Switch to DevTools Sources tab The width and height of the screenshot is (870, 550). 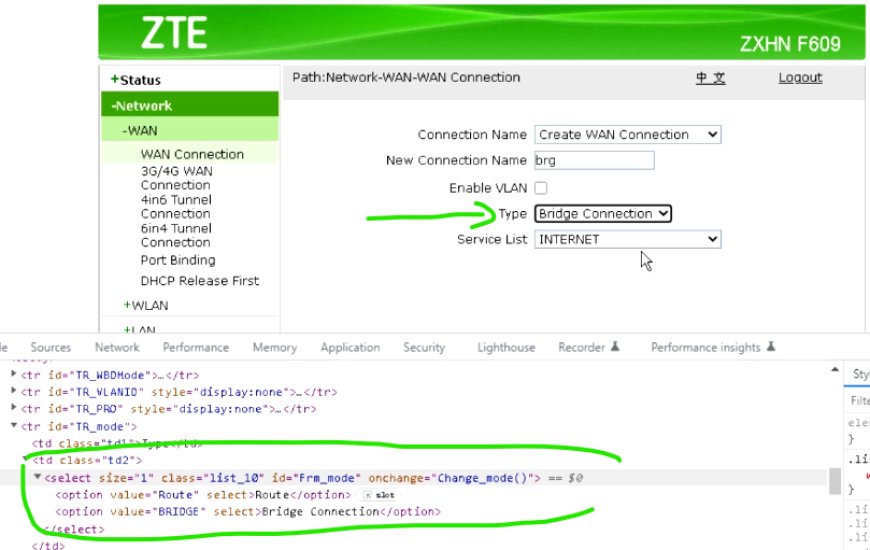(50, 347)
